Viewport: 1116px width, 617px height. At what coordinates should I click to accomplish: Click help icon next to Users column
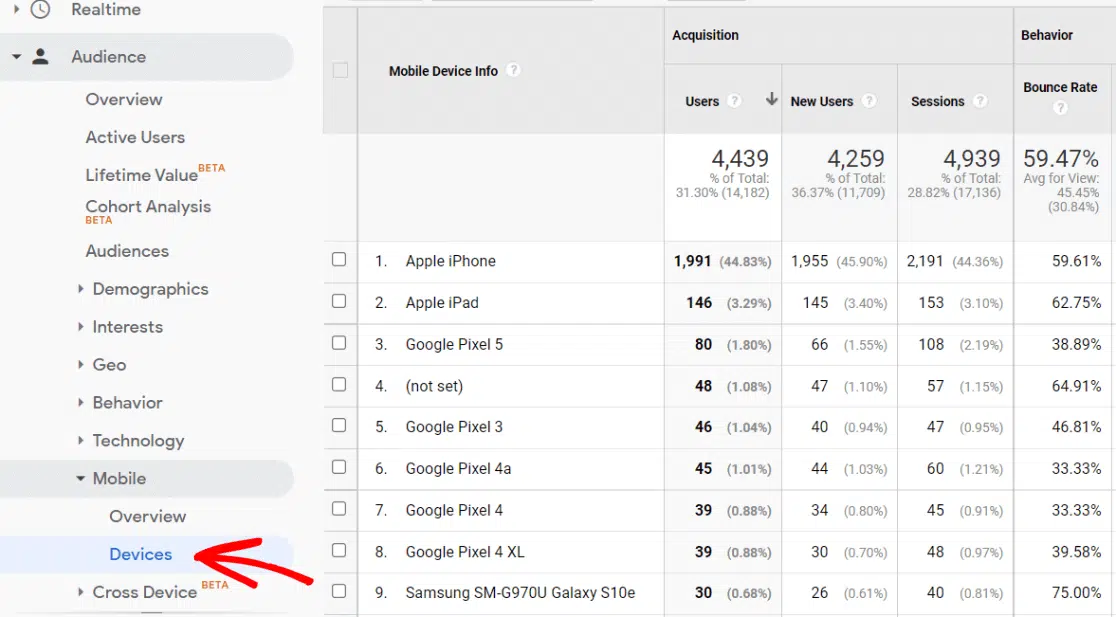pos(735,101)
